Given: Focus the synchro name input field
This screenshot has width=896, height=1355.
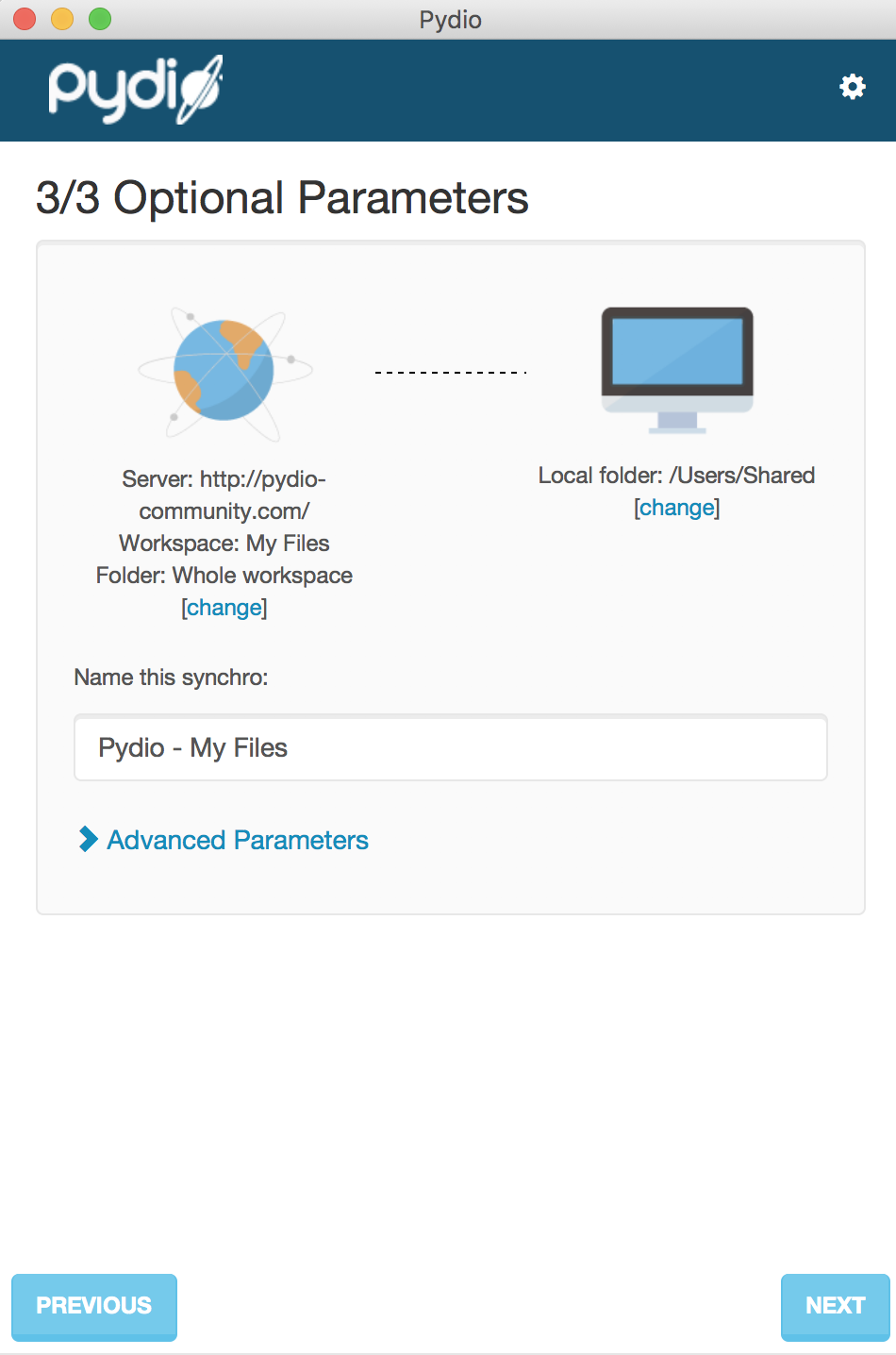Looking at the screenshot, I should tap(451, 747).
